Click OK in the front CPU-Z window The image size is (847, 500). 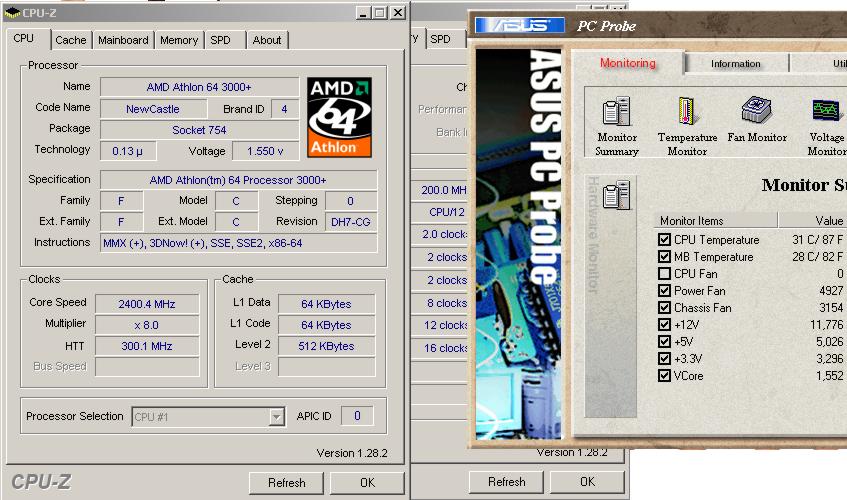367,483
